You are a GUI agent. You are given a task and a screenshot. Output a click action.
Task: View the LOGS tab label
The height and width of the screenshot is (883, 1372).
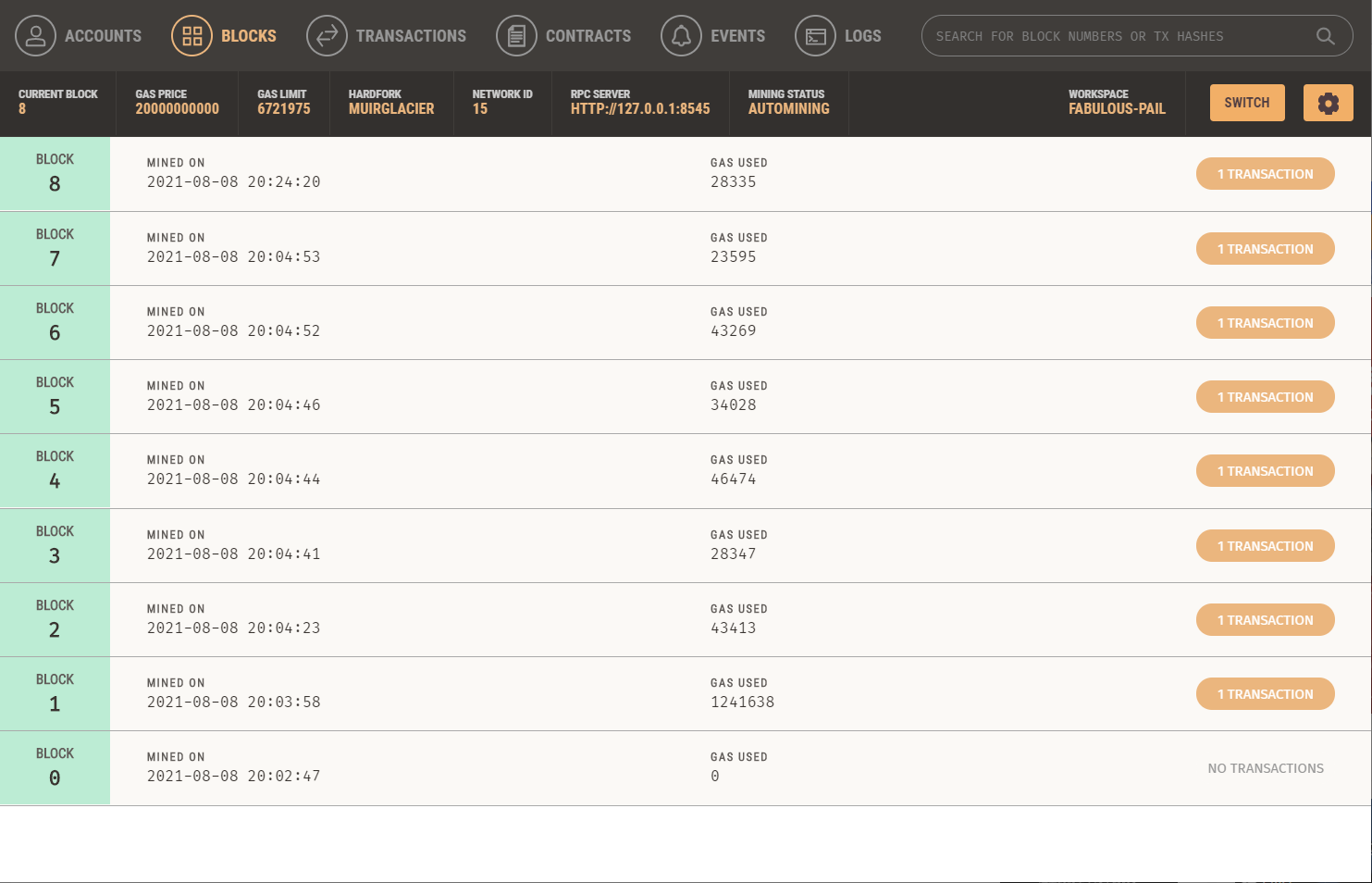863,36
